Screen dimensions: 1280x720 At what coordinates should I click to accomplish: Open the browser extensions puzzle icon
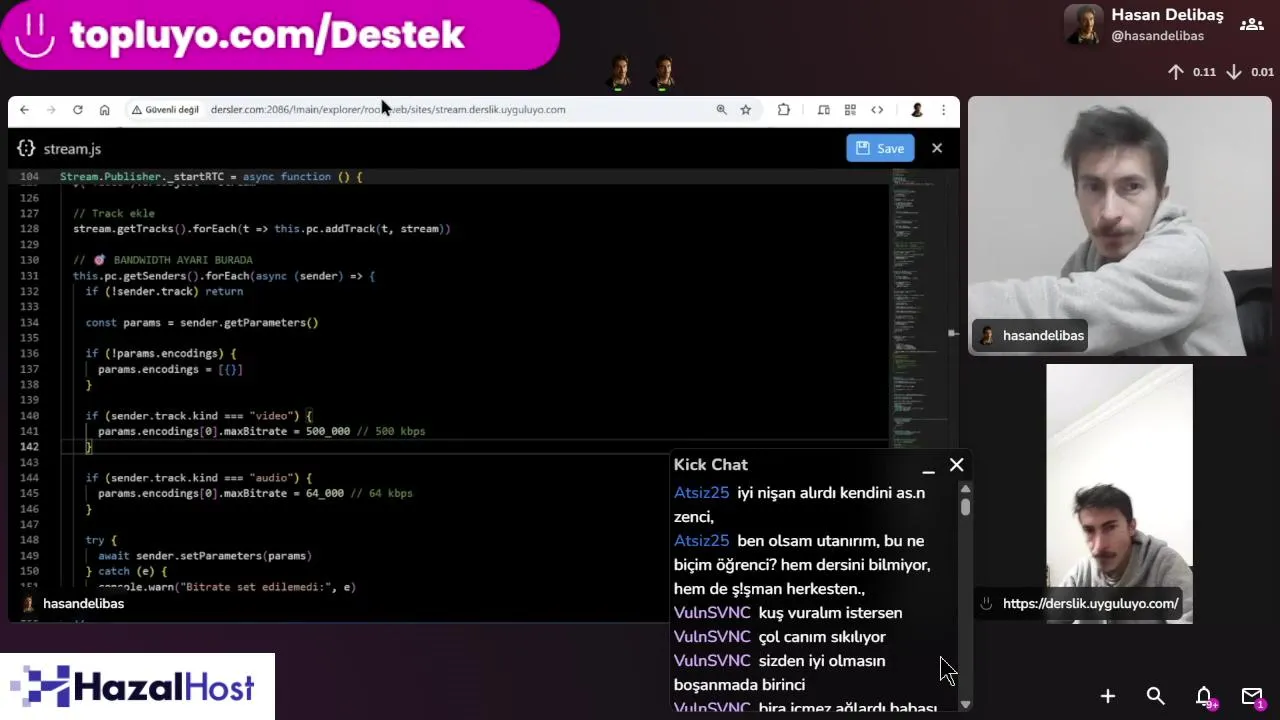(784, 110)
